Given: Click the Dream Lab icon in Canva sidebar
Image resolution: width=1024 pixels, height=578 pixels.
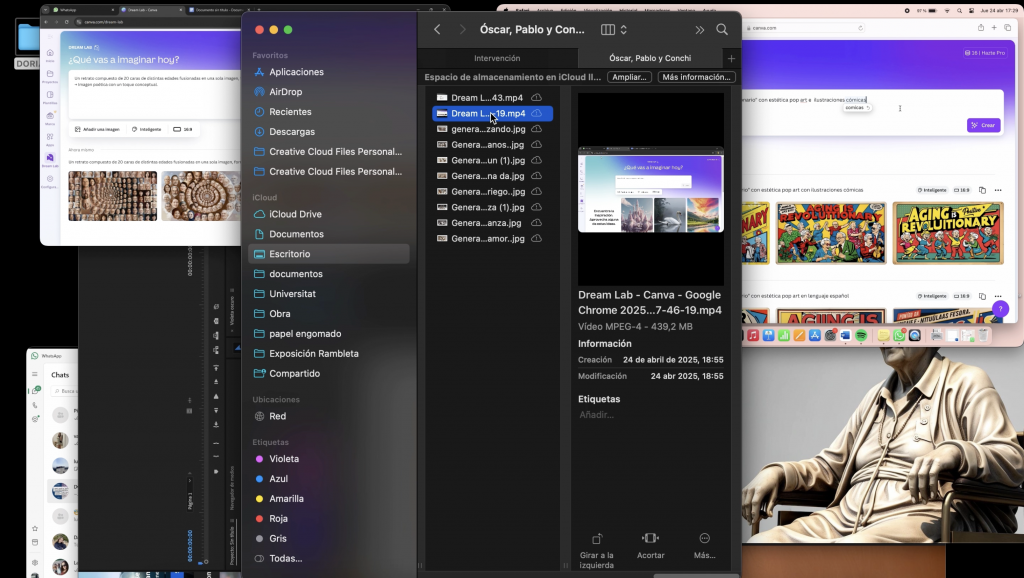Looking at the screenshot, I should tap(50, 158).
